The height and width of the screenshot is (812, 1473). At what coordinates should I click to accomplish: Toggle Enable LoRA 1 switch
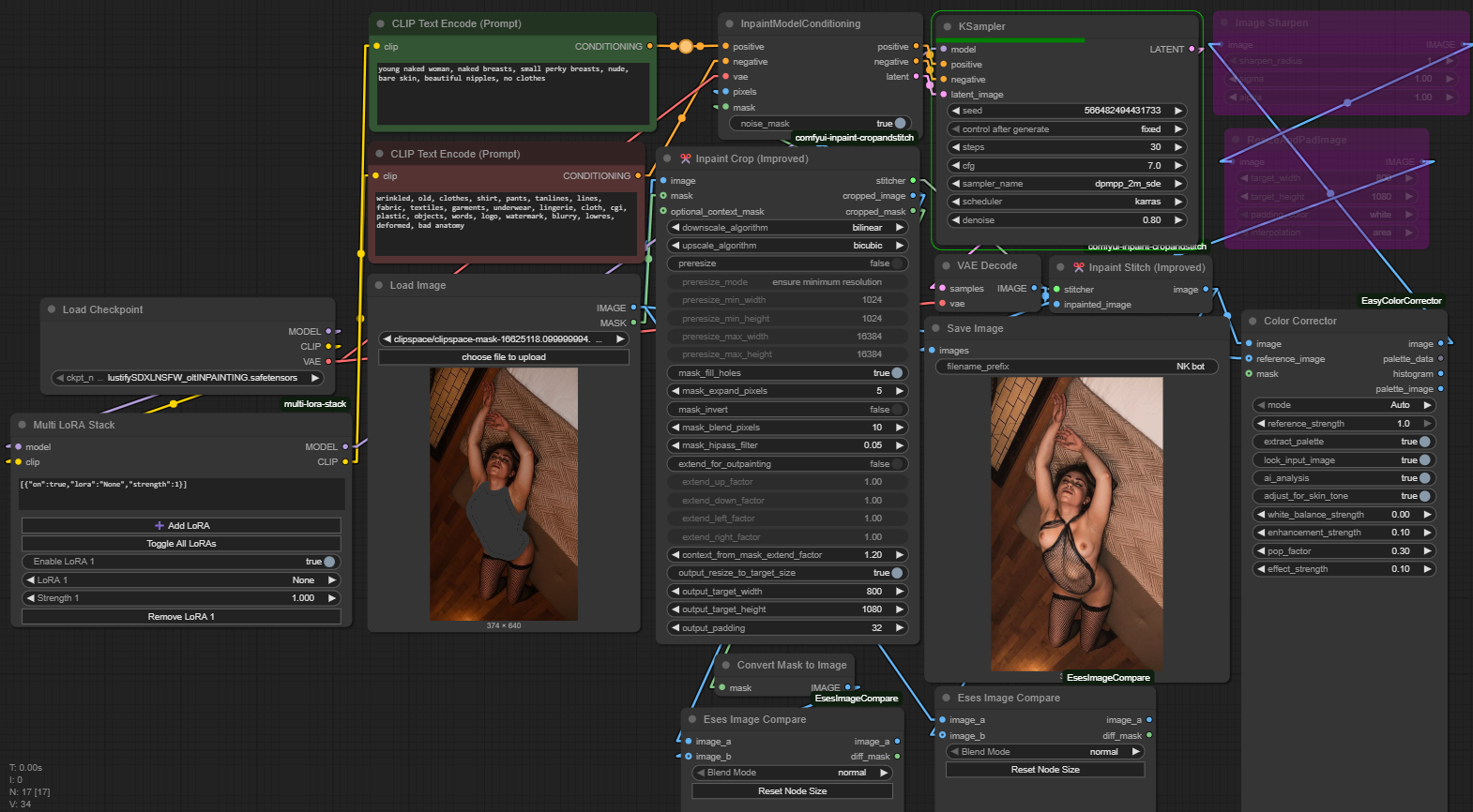click(328, 562)
